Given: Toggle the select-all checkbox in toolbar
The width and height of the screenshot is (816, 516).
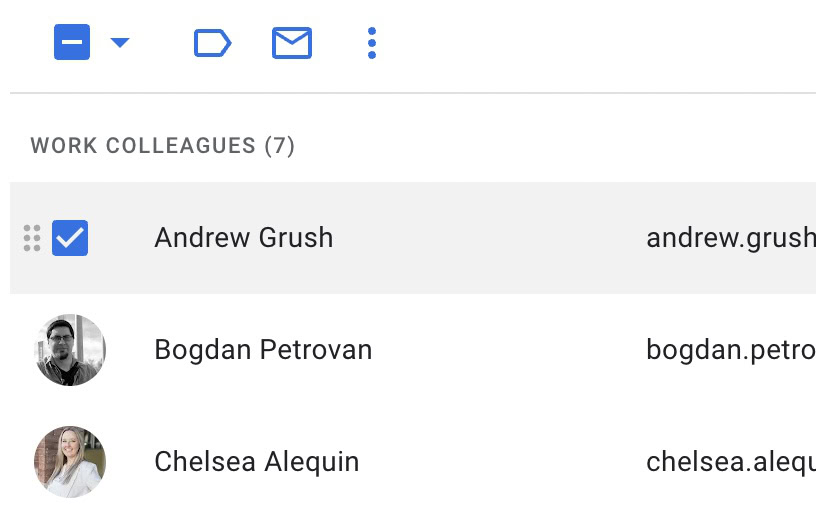Looking at the screenshot, I should click(72, 43).
